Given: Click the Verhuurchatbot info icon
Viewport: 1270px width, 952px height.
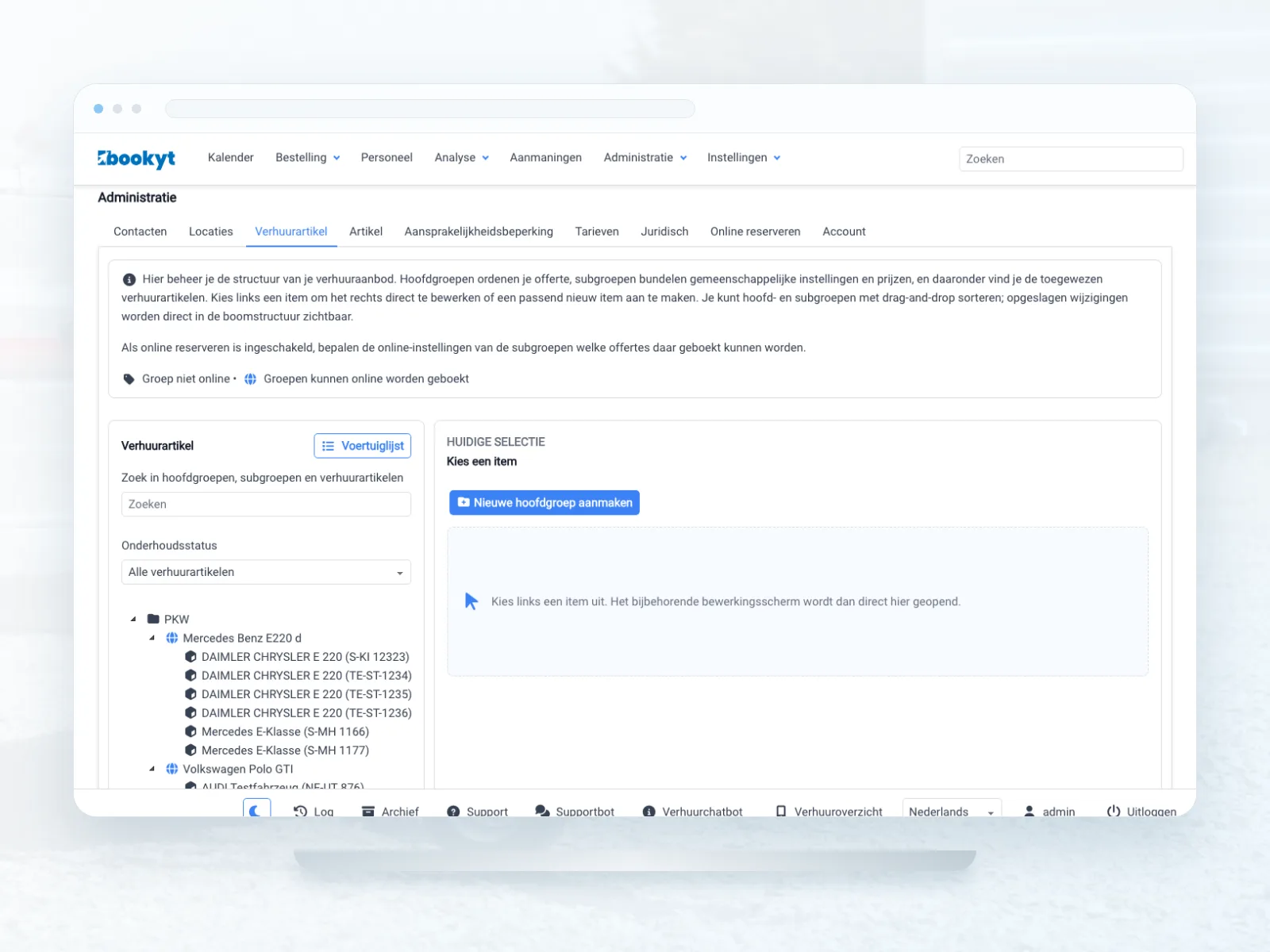Looking at the screenshot, I should 648,812.
